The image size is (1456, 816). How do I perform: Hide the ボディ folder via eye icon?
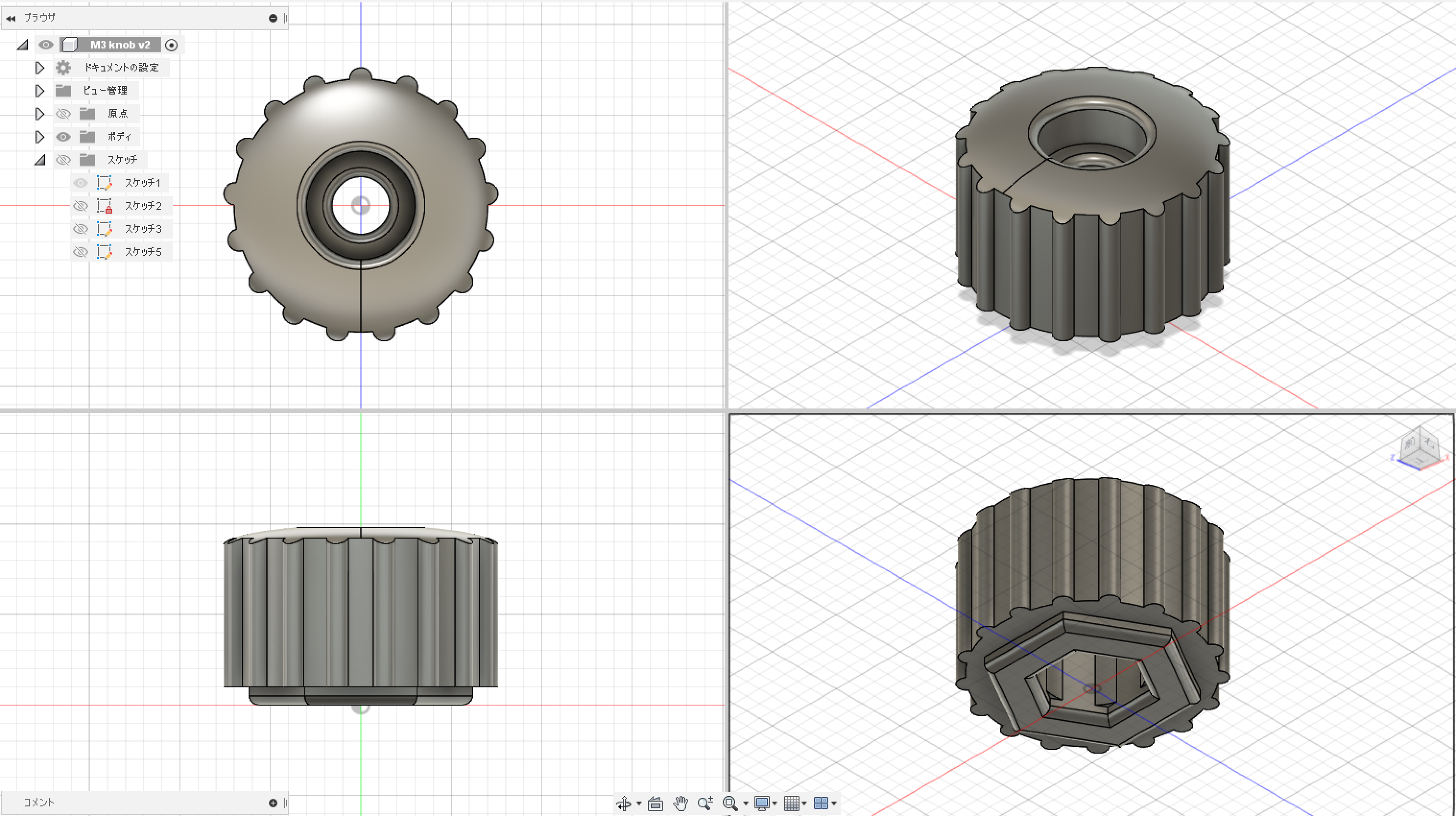[x=63, y=137]
